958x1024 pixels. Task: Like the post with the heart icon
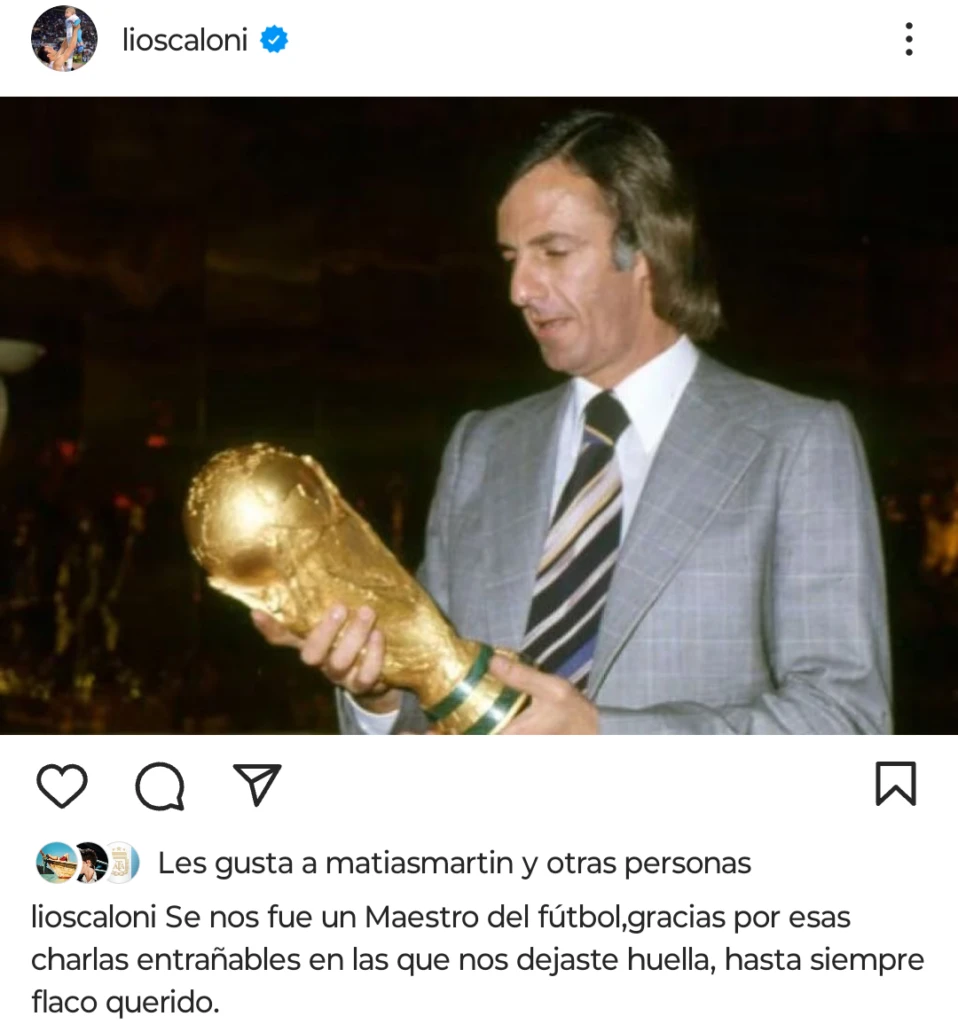61,784
